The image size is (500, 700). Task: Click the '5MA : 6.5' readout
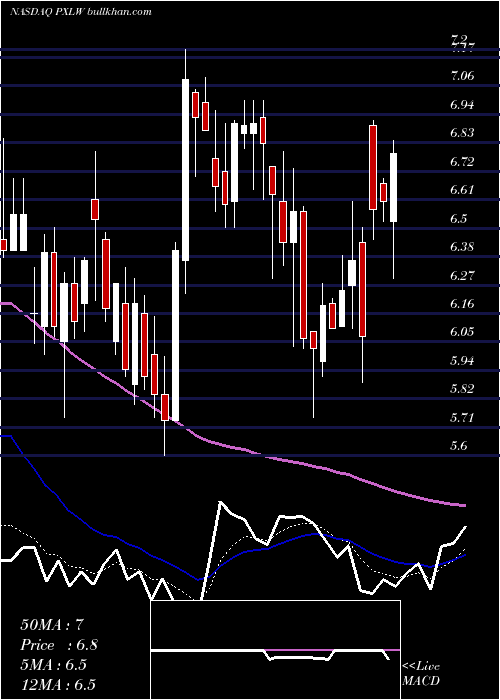[53, 665]
